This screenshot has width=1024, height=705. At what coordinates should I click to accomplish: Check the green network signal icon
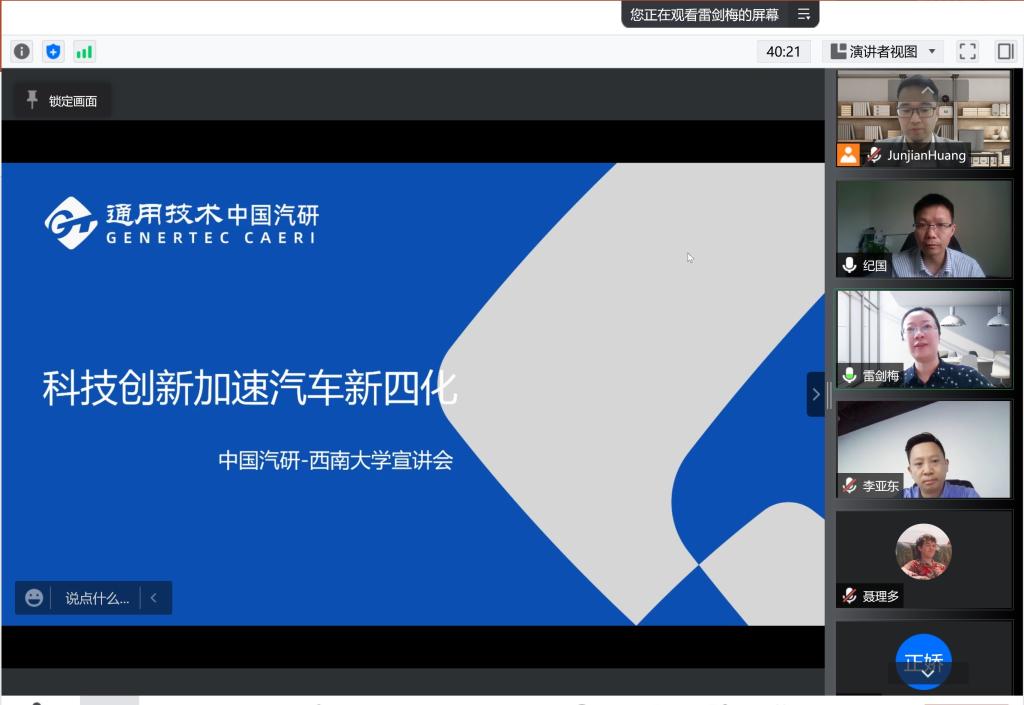(x=84, y=51)
